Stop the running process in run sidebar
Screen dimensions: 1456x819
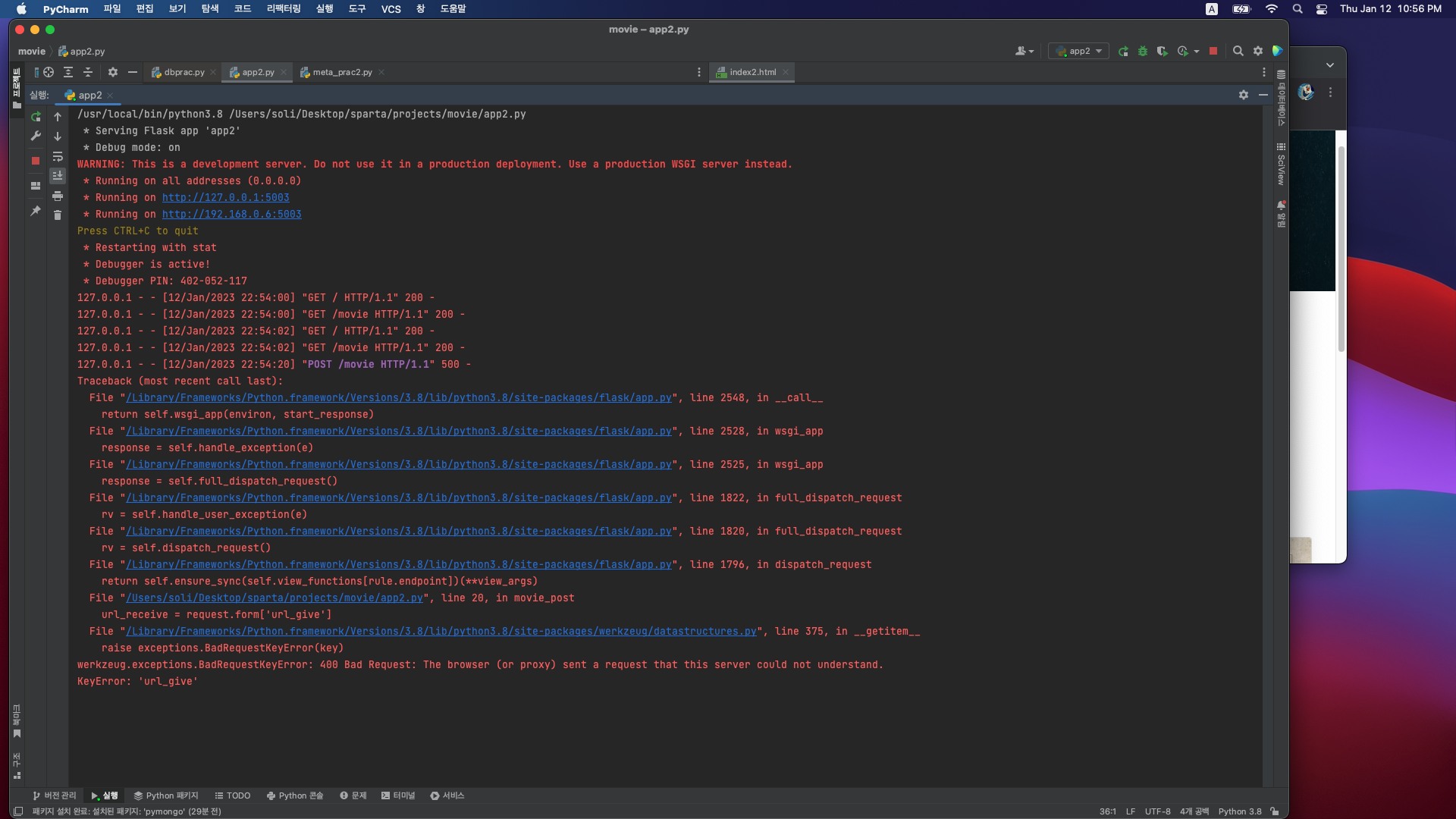(x=36, y=161)
